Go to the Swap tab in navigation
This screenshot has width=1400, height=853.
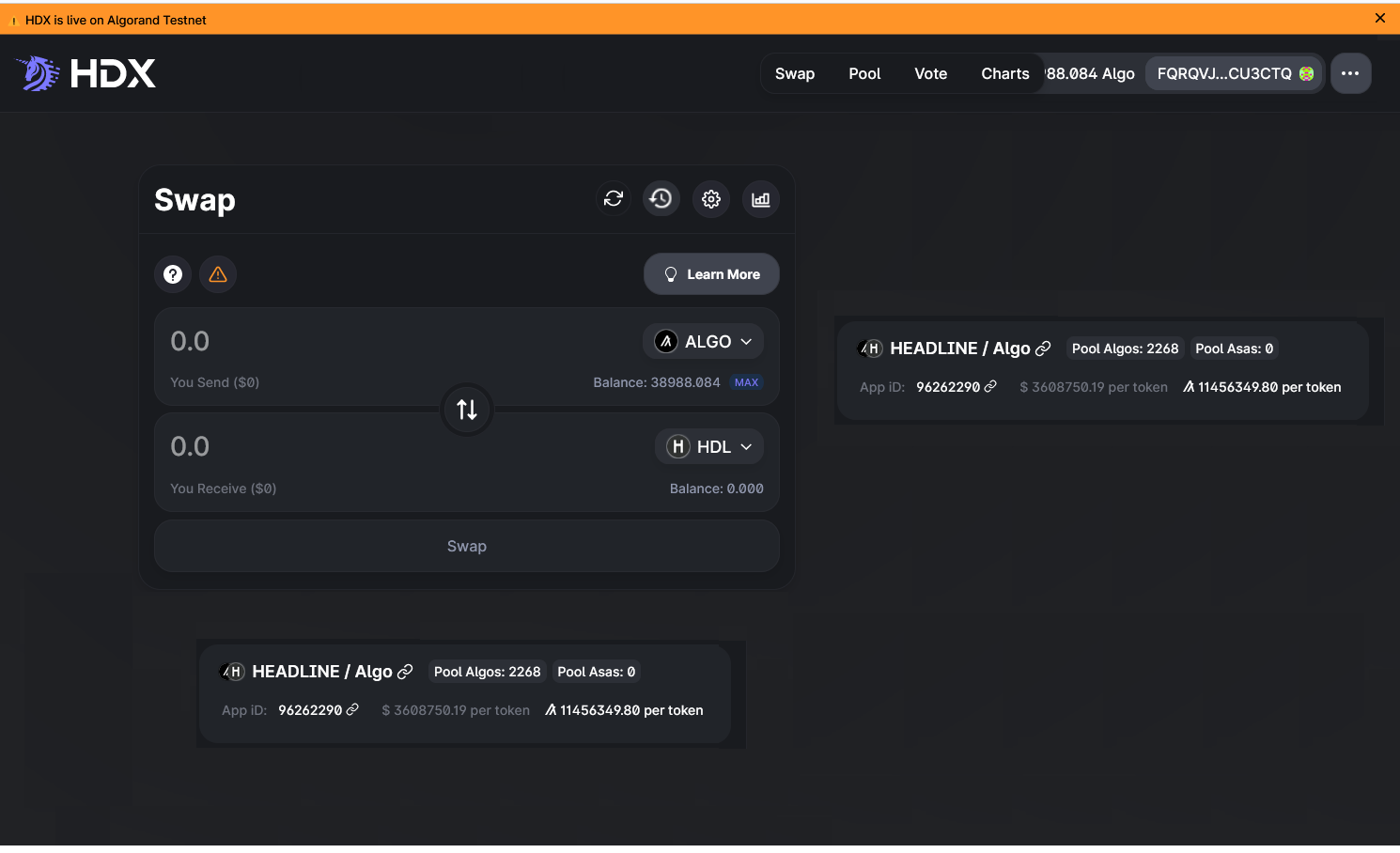coord(795,73)
